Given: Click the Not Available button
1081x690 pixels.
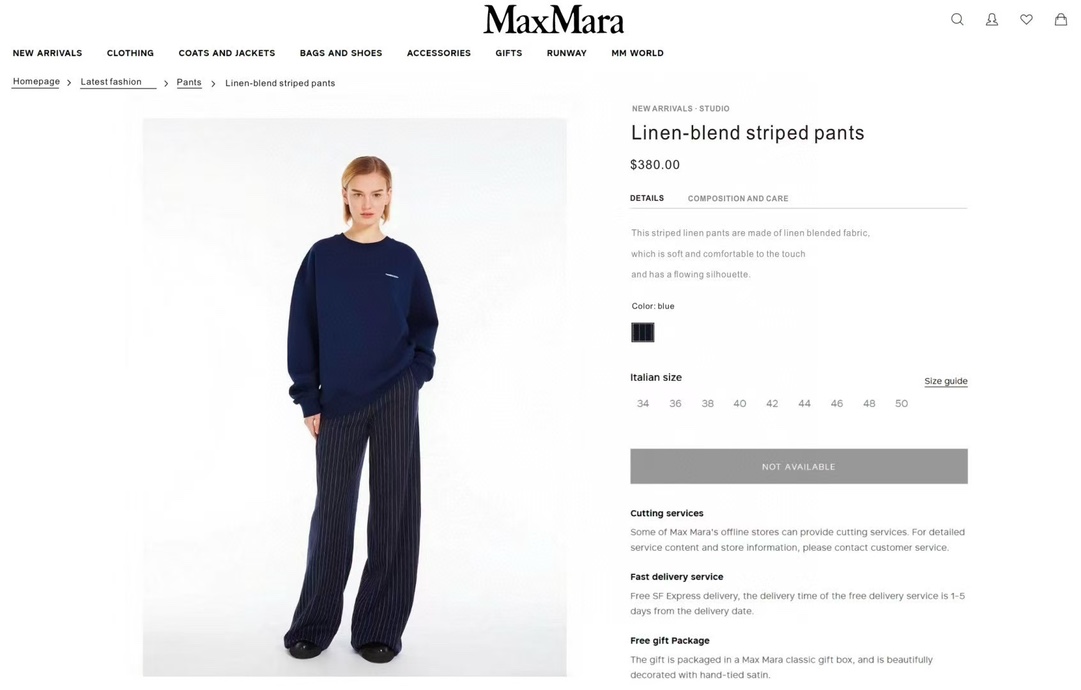Looking at the screenshot, I should [x=798, y=466].
